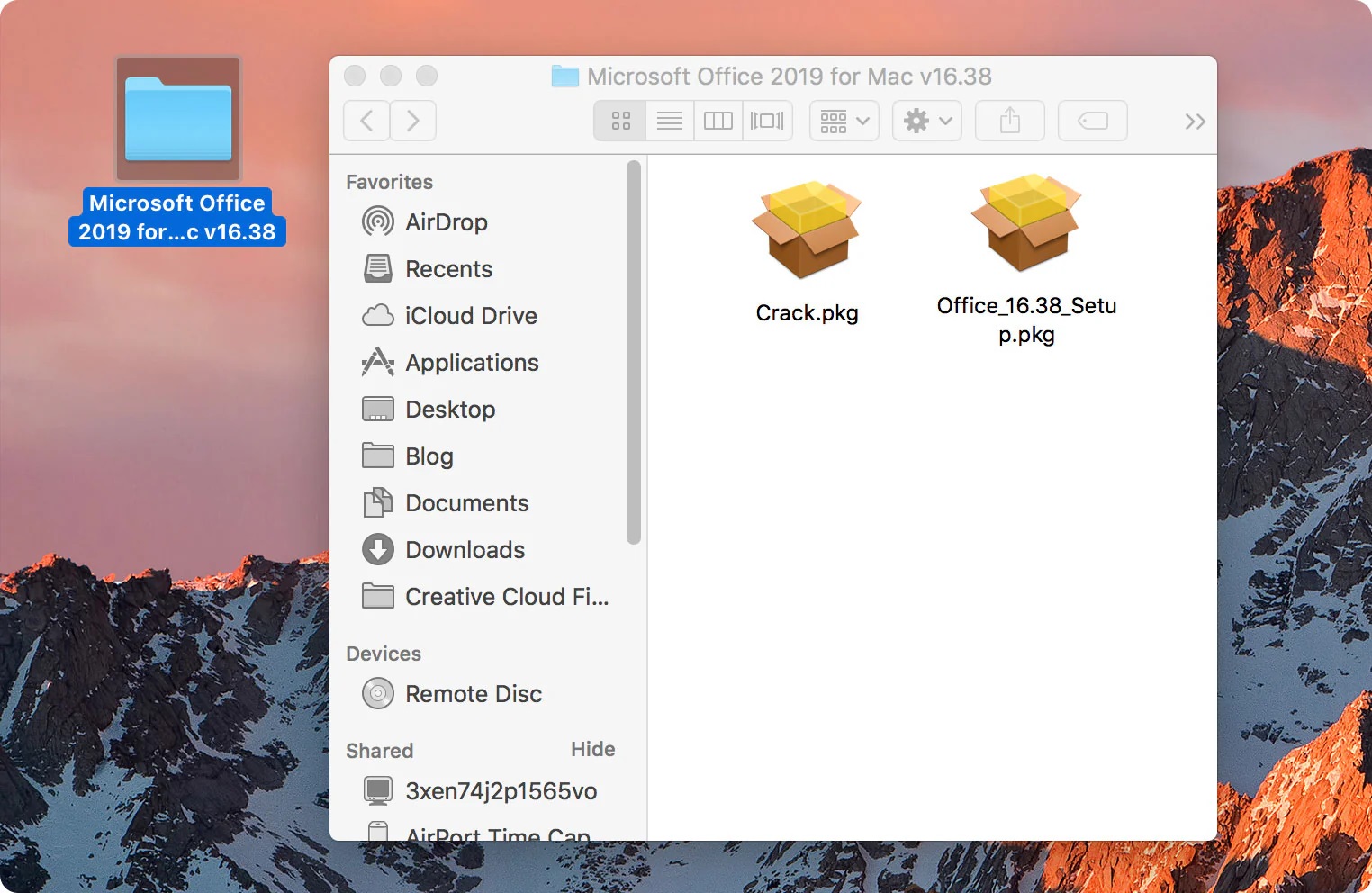The width and height of the screenshot is (1372, 893).
Task: Click the sidebar vertical scrollbar
Action: [x=634, y=353]
